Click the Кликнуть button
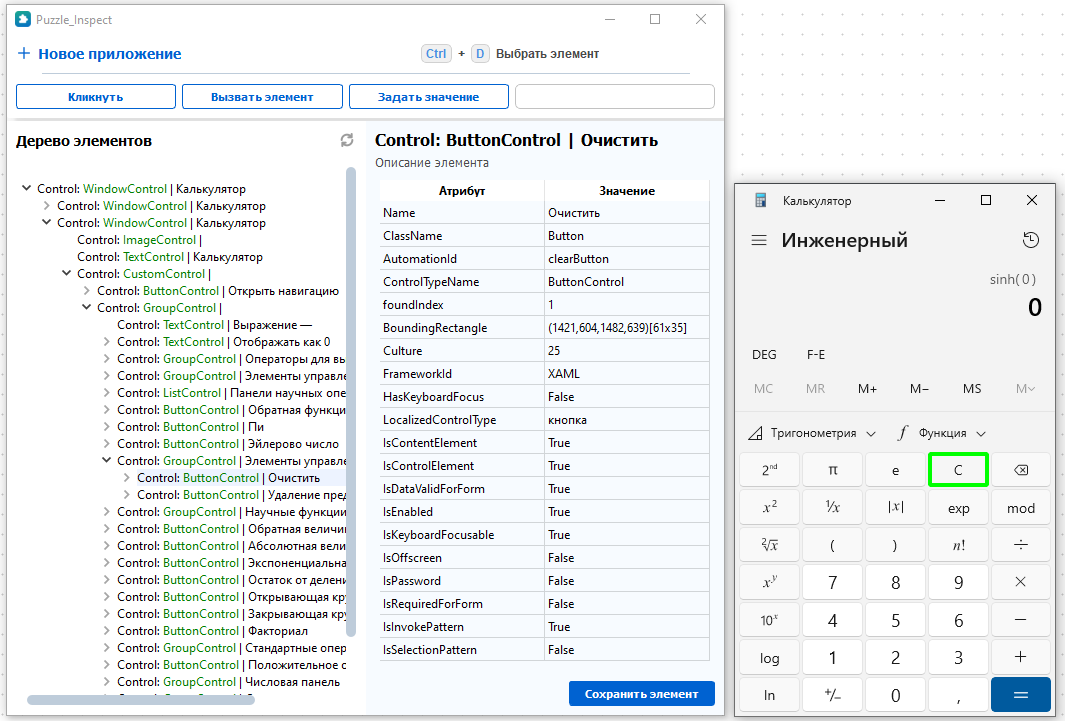The height and width of the screenshot is (721, 1065). pos(96,96)
